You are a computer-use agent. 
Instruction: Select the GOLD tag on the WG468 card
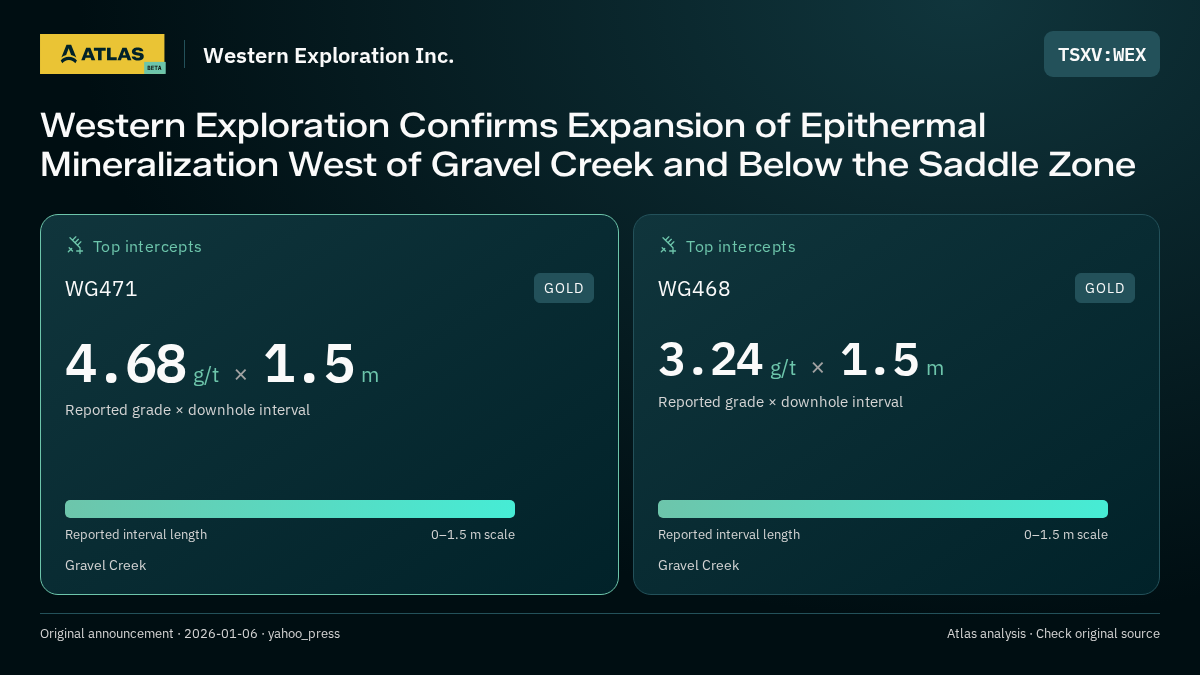tap(1105, 288)
